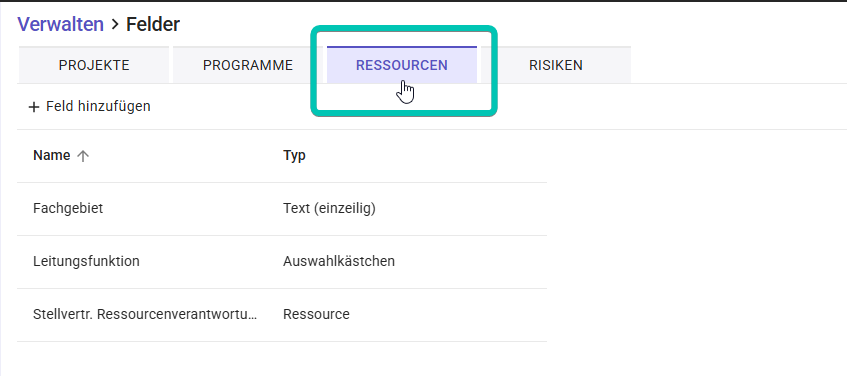Viewport: 847px width, 376px height.
Task: Switch to the PROJEKTE tab
Action: pyautogui.click(x=94, y=65)
